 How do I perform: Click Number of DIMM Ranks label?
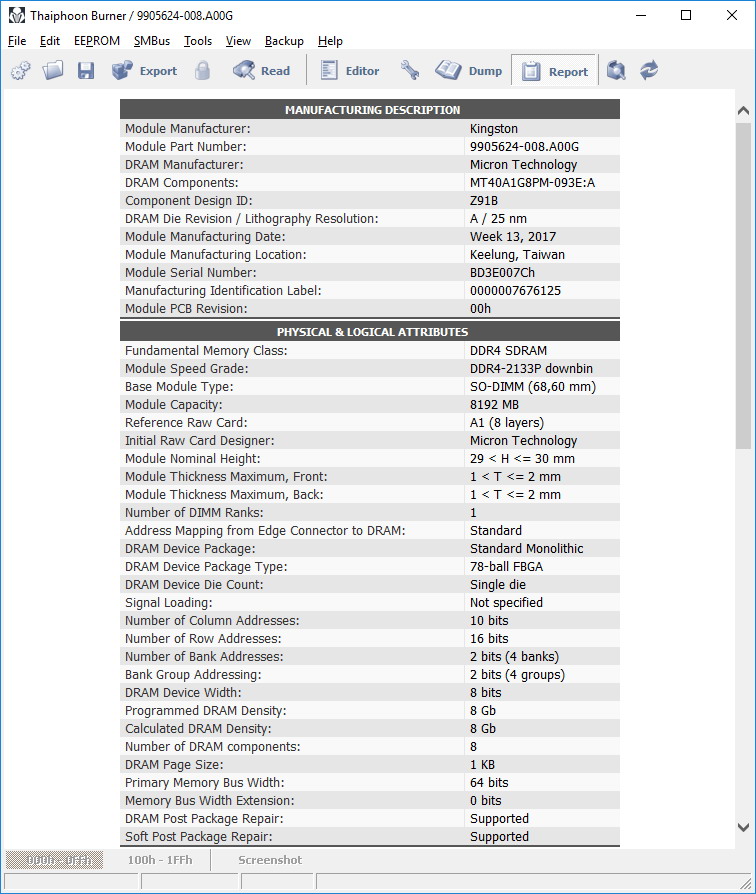pos(194,513)
